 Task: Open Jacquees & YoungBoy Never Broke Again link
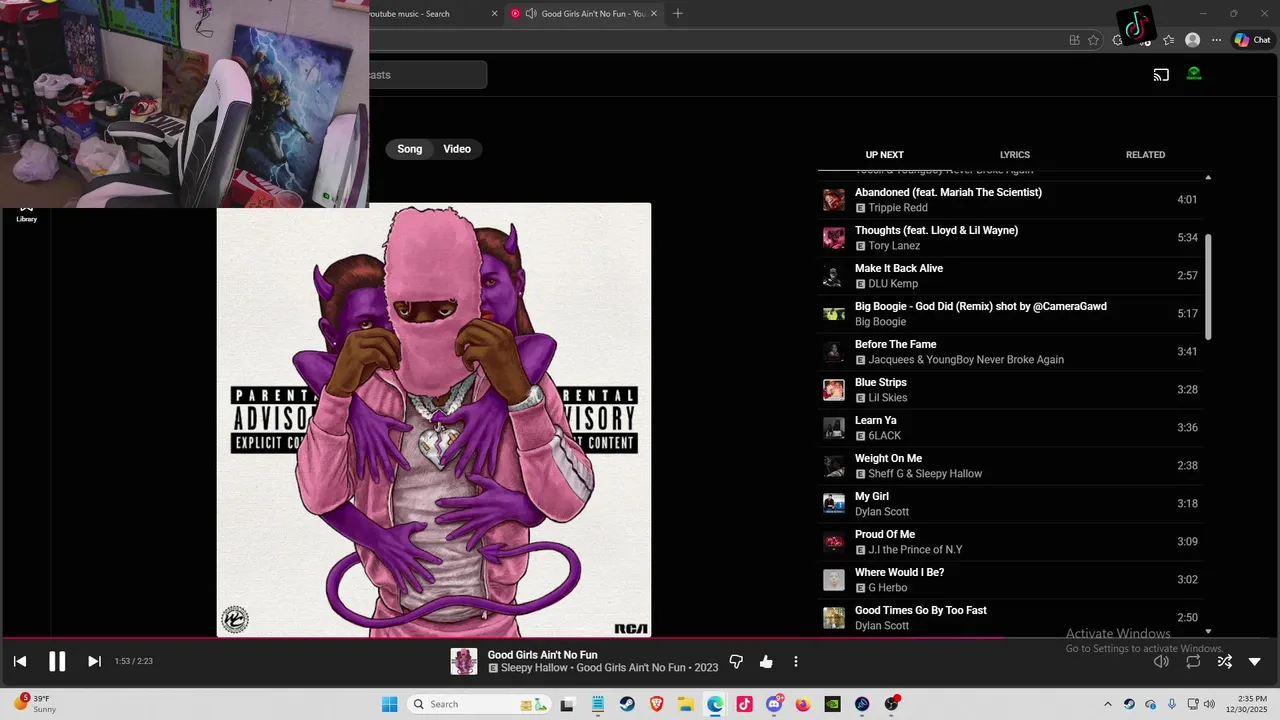(x=966, y=360)
